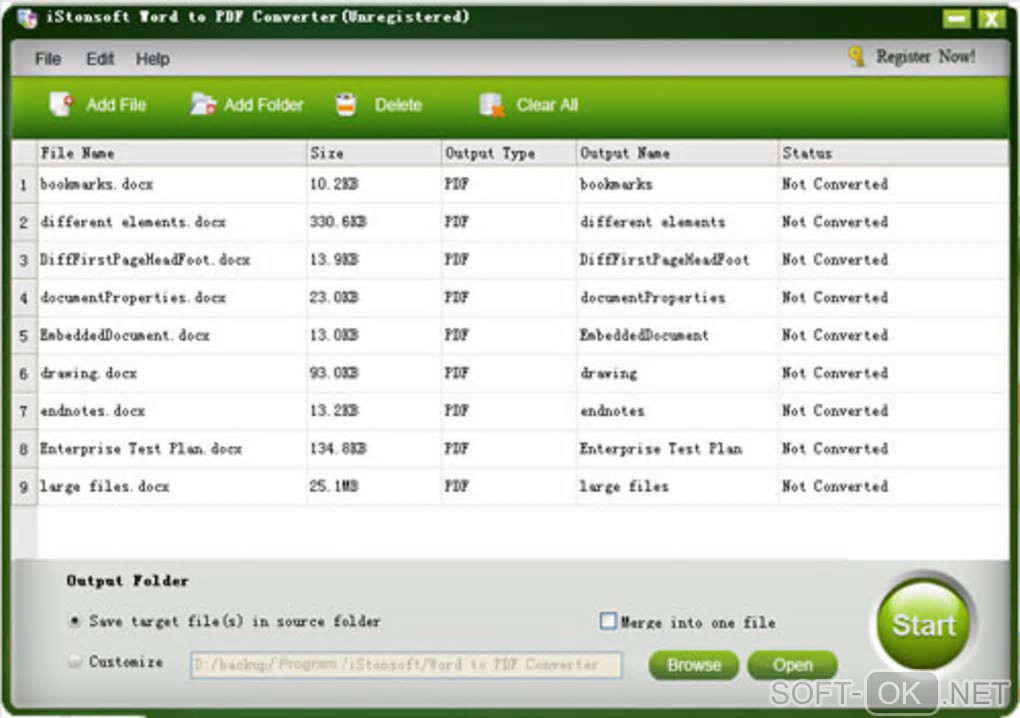Click output name "EmbeddedDocument"
The height and width of the screenshot is (718, 1020).
[644, 336]
